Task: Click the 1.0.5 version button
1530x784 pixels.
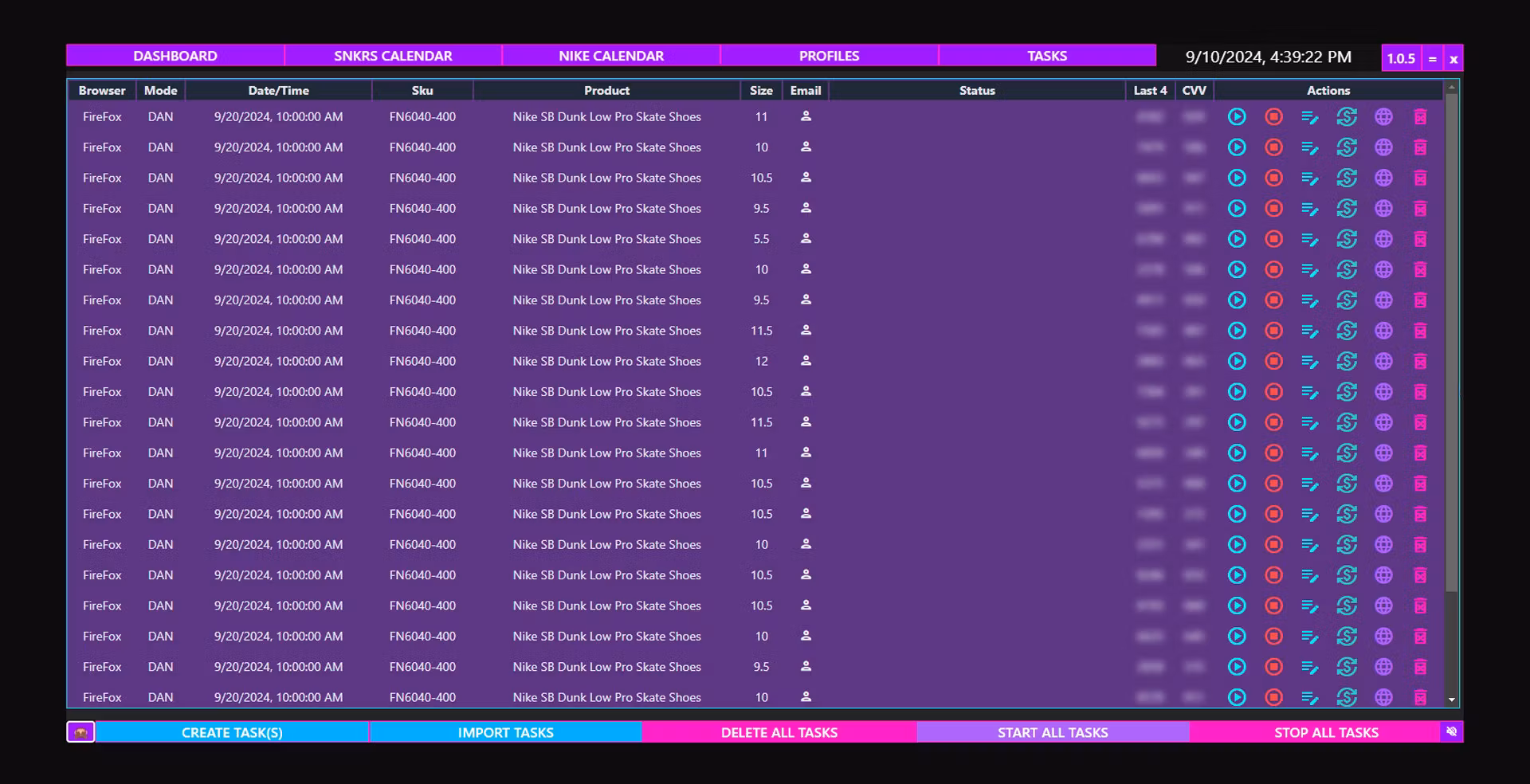Action: (1401, 58)
